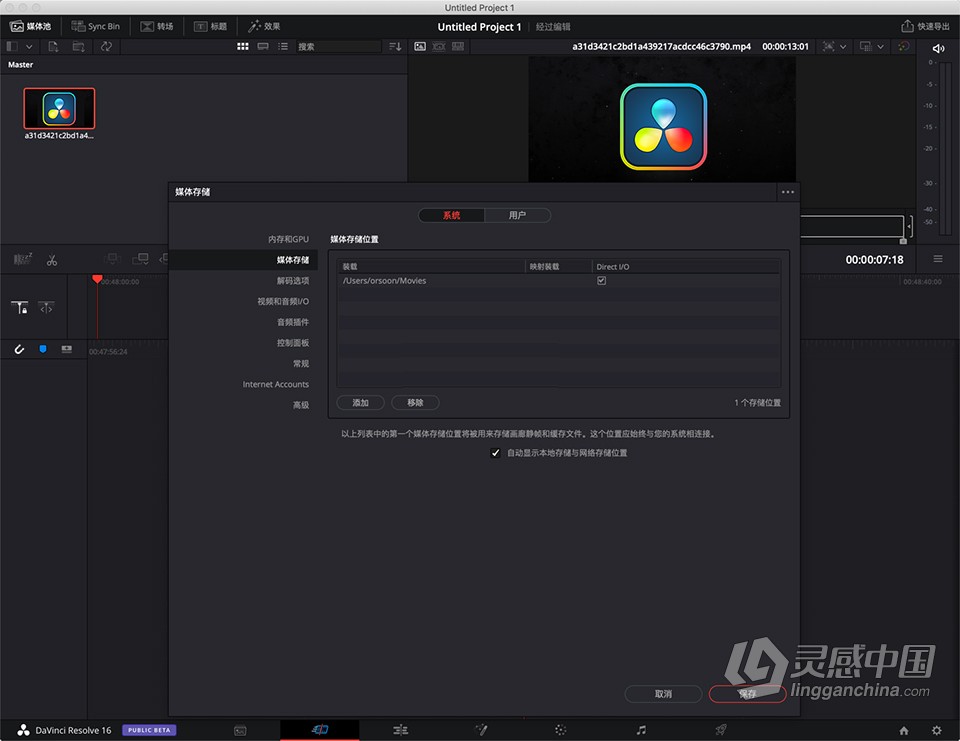Enable Direct I/O for /Users/orsoon/Movies
Image resolution: width=960 pixels, height=741 pixels.
tap(601, 280)
